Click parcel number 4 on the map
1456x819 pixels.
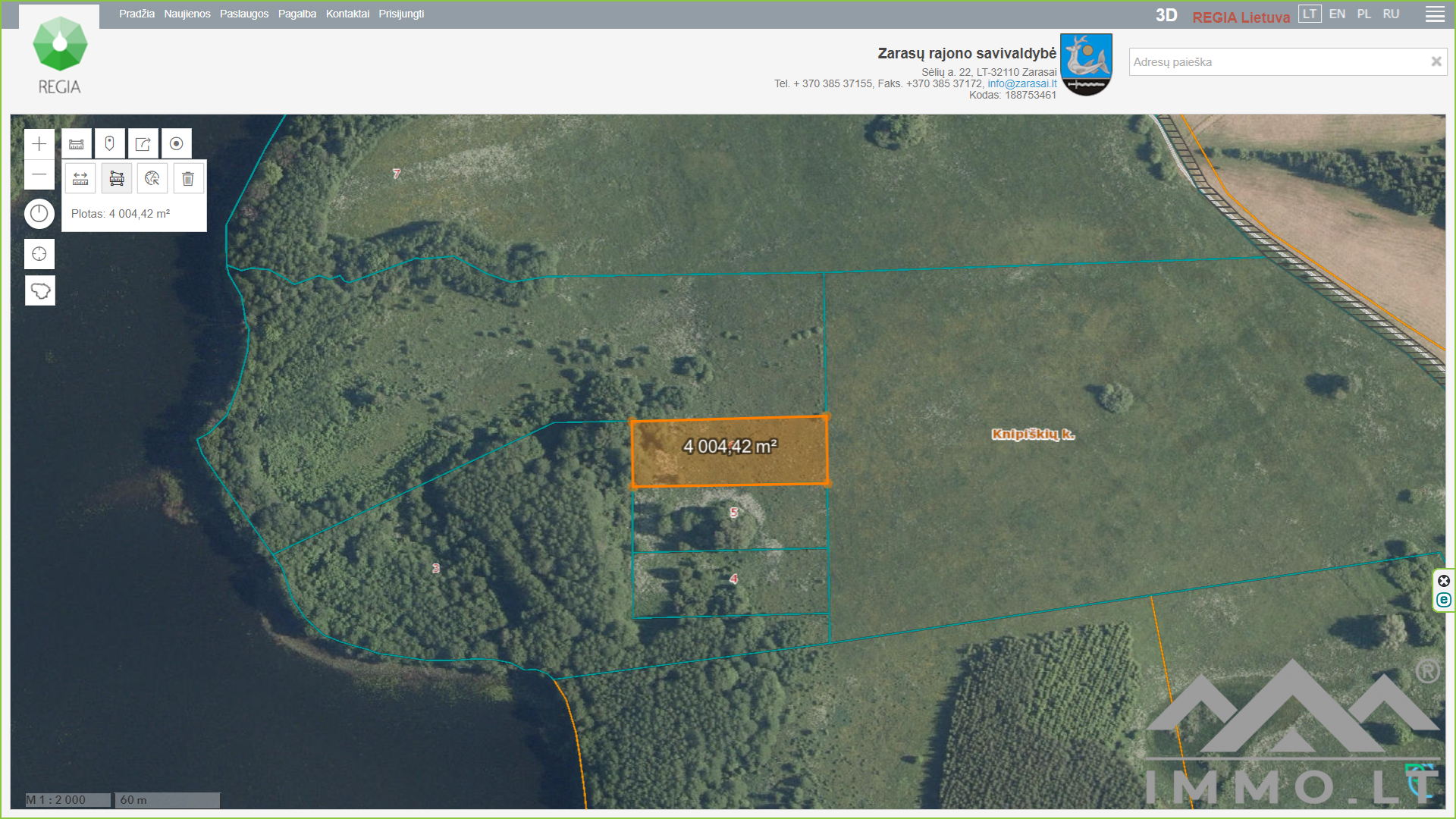[733, 579]
